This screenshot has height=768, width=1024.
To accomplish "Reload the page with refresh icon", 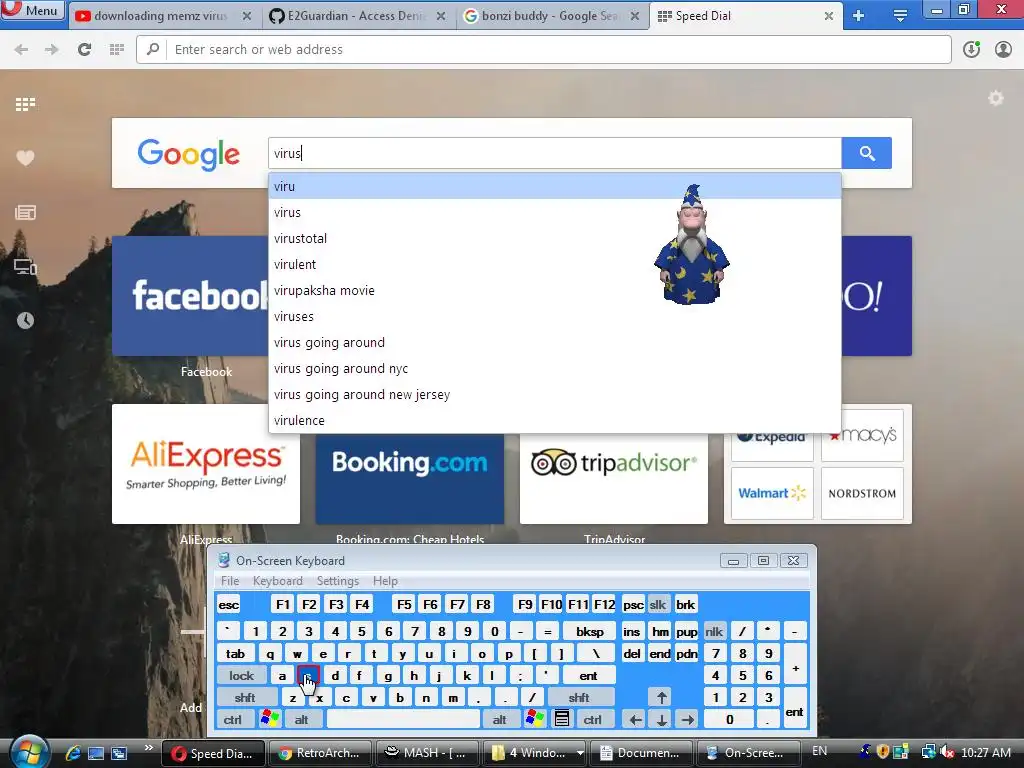I will (x=84, y=50).
